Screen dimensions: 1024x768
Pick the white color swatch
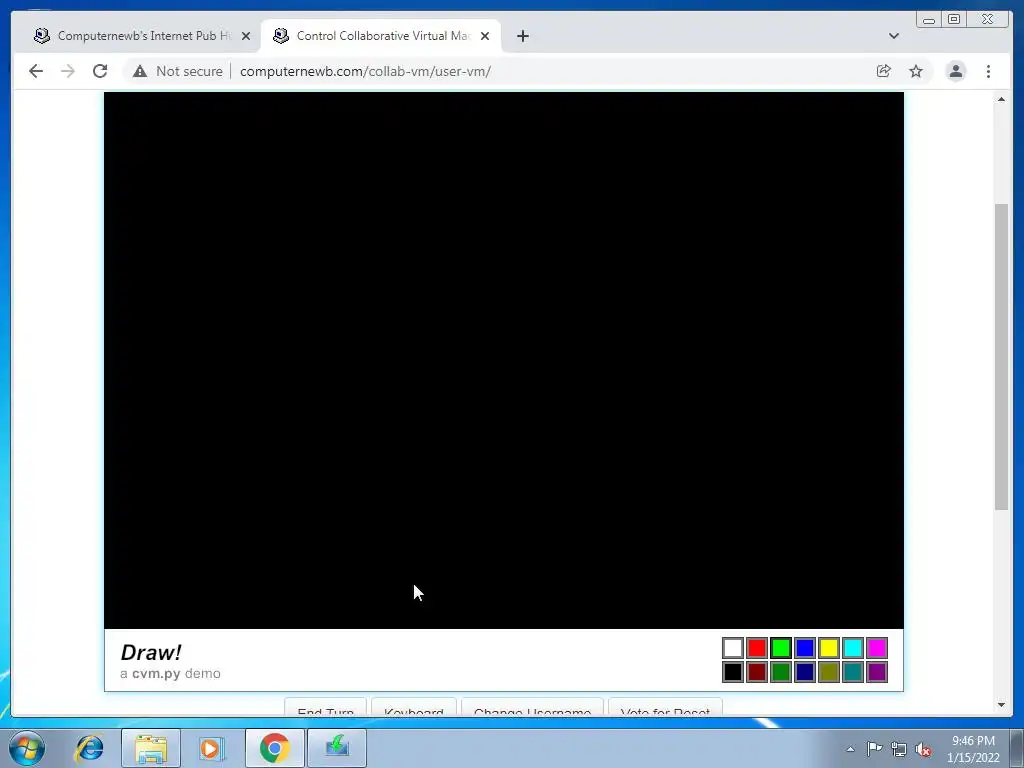tap(733, 648)
